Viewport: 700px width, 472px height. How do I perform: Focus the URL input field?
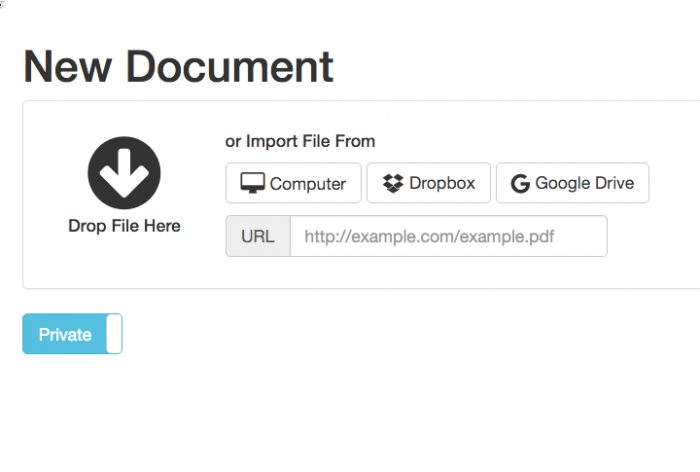click(x=448, y=237)
